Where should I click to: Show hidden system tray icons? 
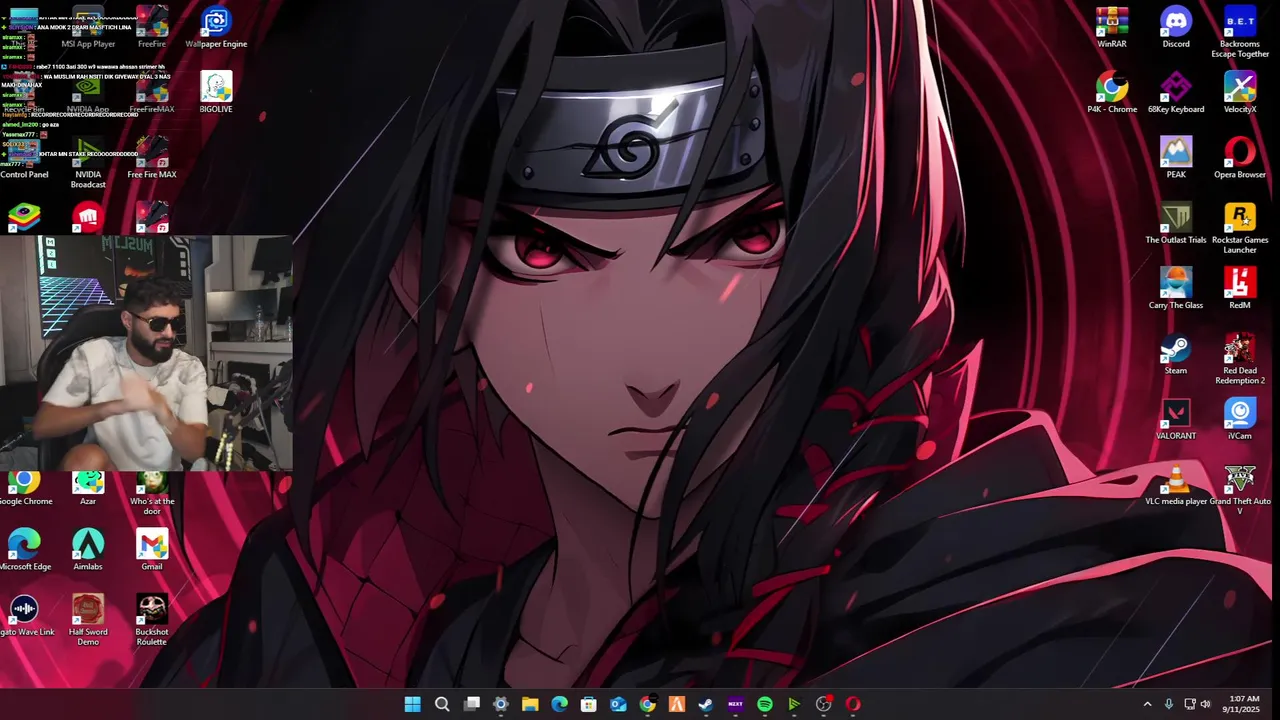click(1147, 704)
